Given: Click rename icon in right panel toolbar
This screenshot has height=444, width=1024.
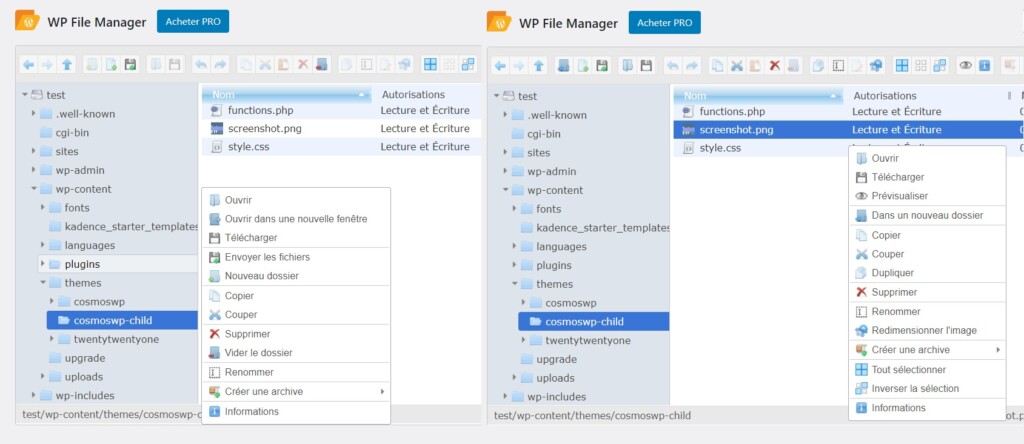Looking at the screenshot, I should coord(838,66).
